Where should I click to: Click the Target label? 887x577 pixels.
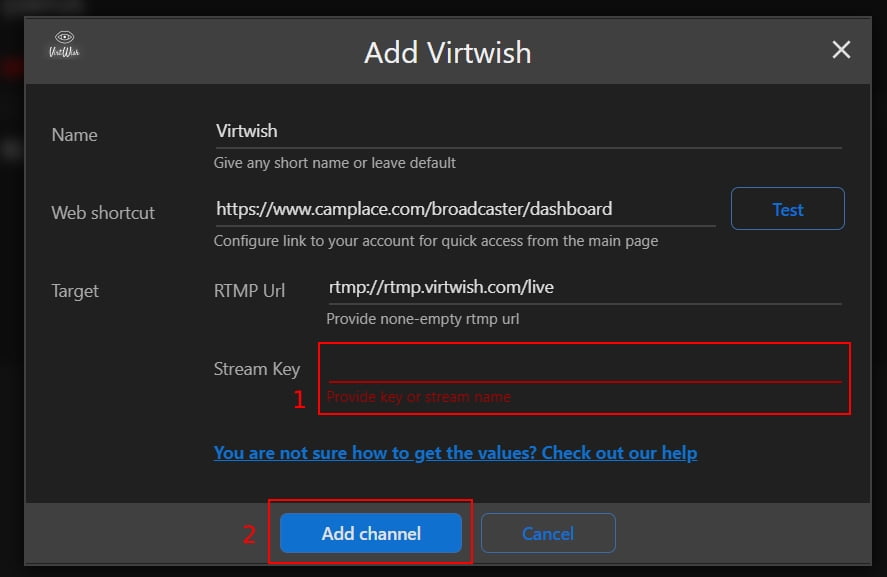click(75, 291)
